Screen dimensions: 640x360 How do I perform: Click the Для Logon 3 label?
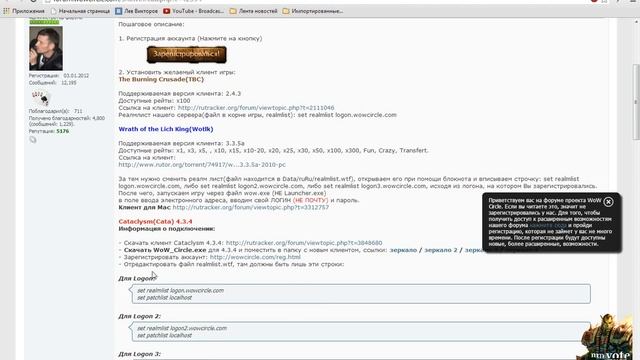coord(140,354)
